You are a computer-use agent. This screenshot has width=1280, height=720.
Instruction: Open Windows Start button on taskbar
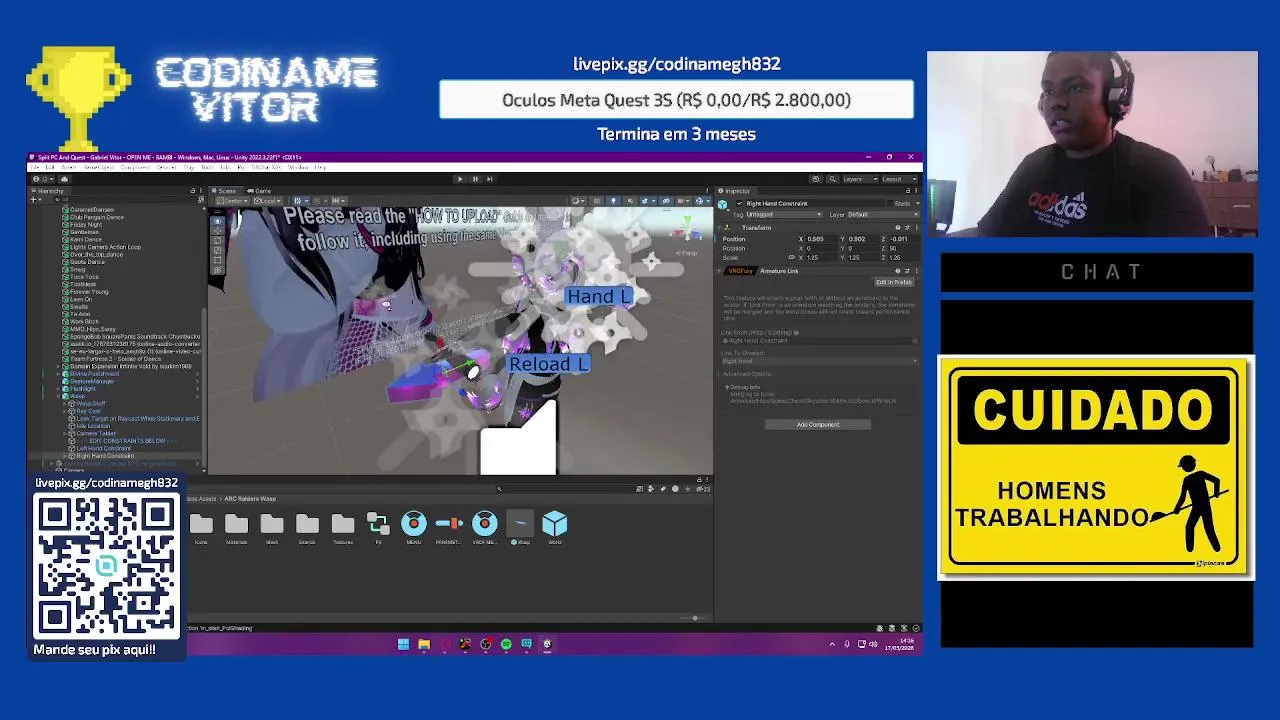click(403, 644)
